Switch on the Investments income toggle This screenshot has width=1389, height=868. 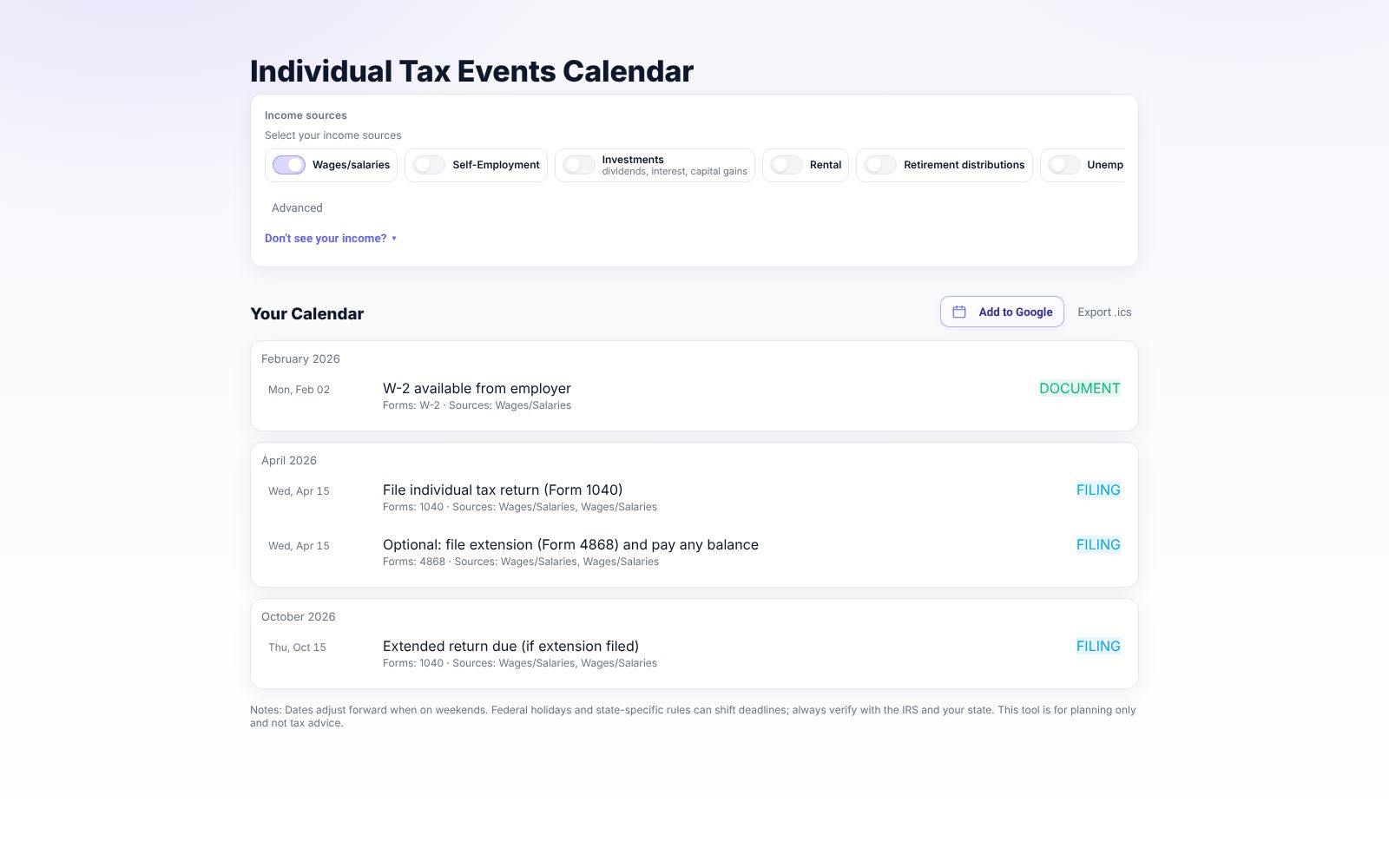pyautogui.click(x=579, y=165)
